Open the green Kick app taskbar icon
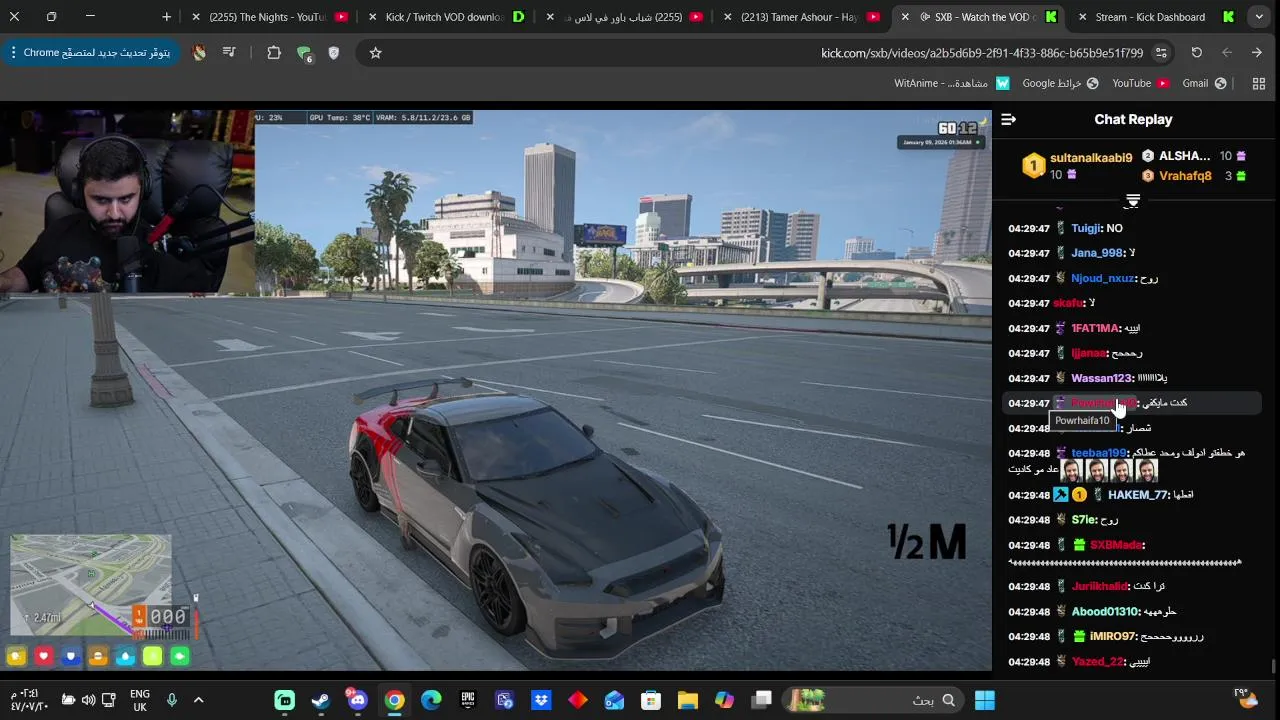Image resolution: width=1280 pixels, height=720 pixels. coord(284,700)
